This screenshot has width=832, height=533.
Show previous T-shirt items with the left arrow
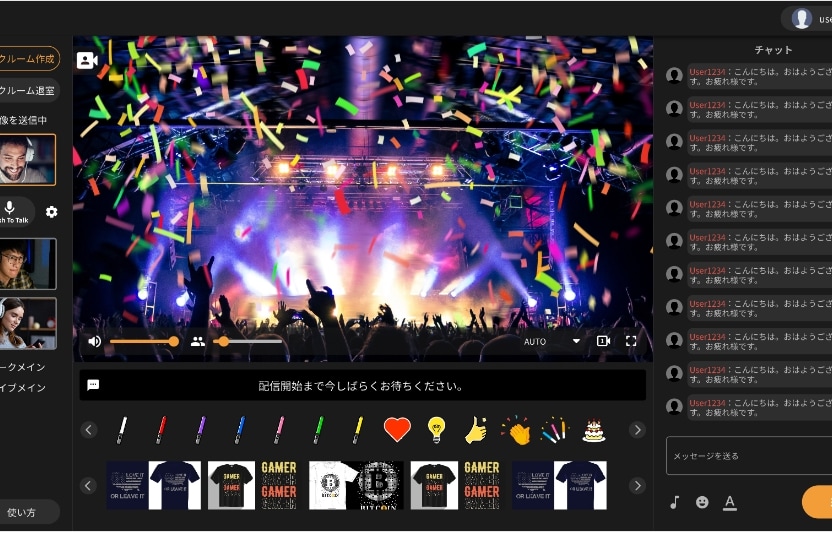[x=88, y=486]
